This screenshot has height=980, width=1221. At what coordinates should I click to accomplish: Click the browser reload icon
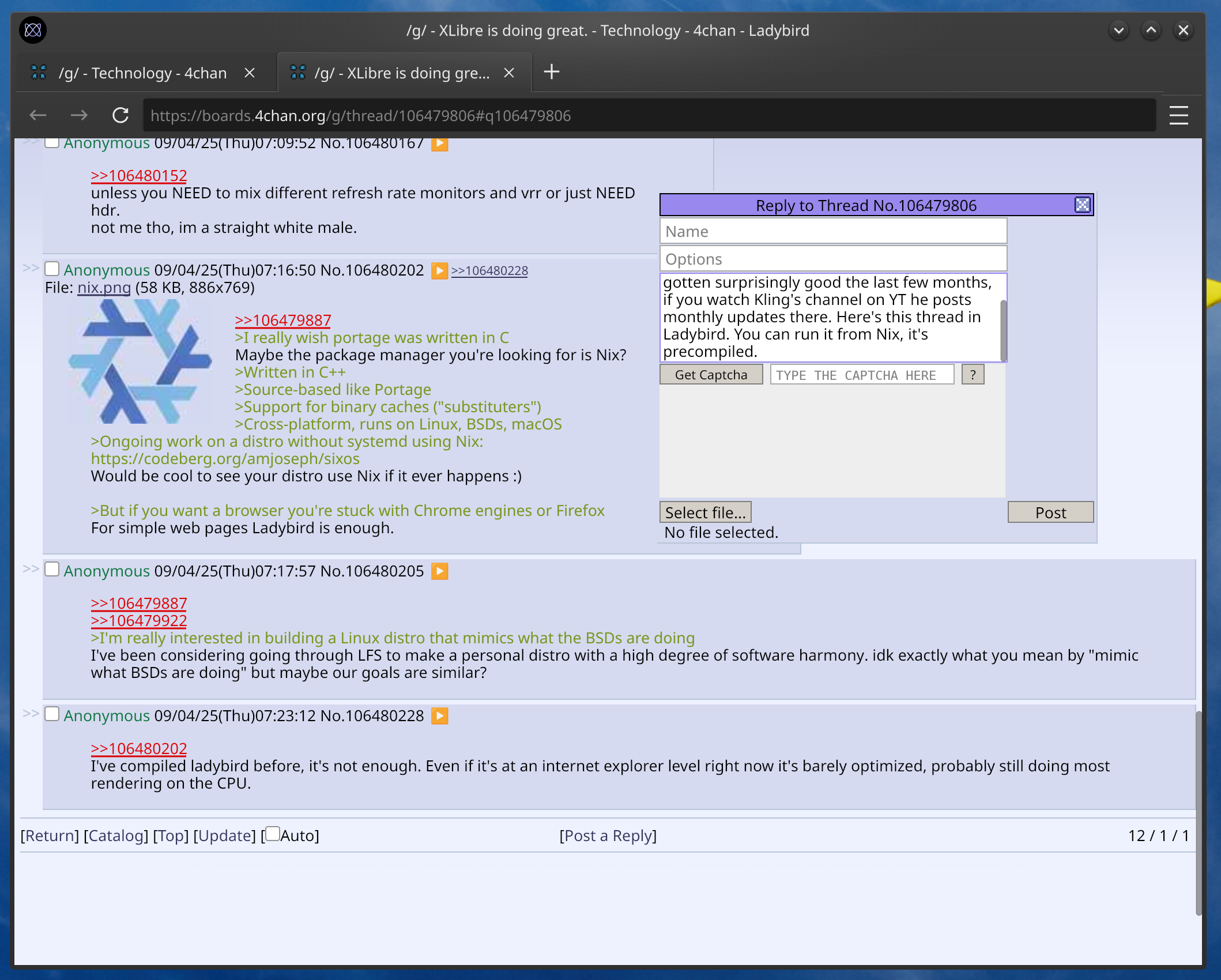pyautogui.click(x=120, y=115)
